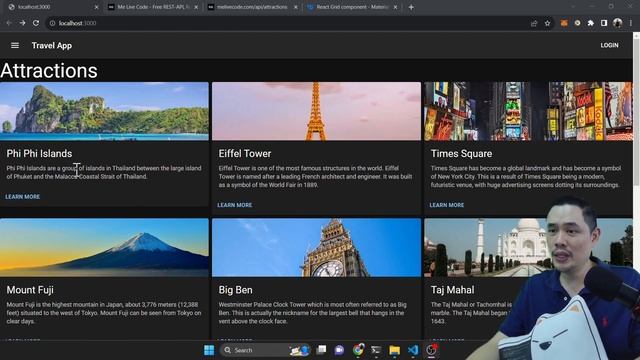This screenshot has height=360, width=640.
Task: Toggle the browser side panel icon
Action: tap(604, 23)
